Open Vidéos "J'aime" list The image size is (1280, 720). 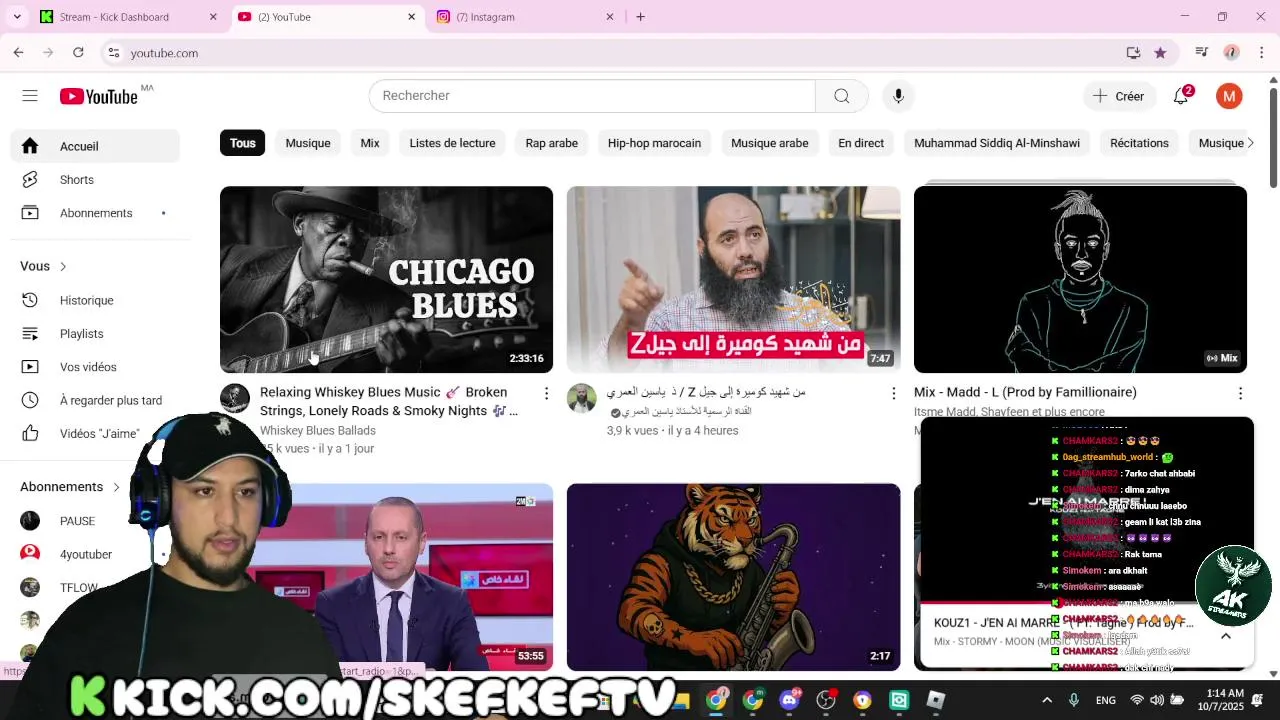tap(96, 433)
